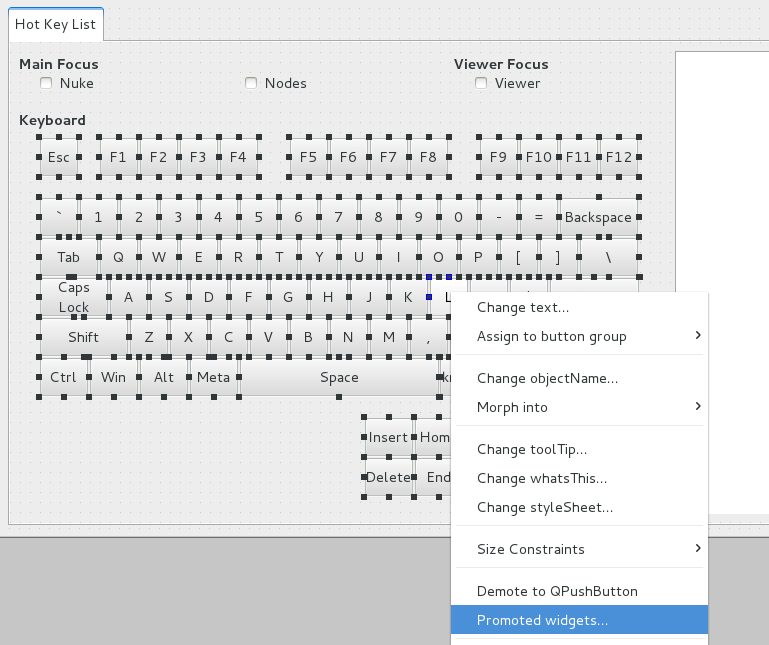Switch to the Hot Key List tab
This screenshot has height=645, width=769.
click(56, 24)
